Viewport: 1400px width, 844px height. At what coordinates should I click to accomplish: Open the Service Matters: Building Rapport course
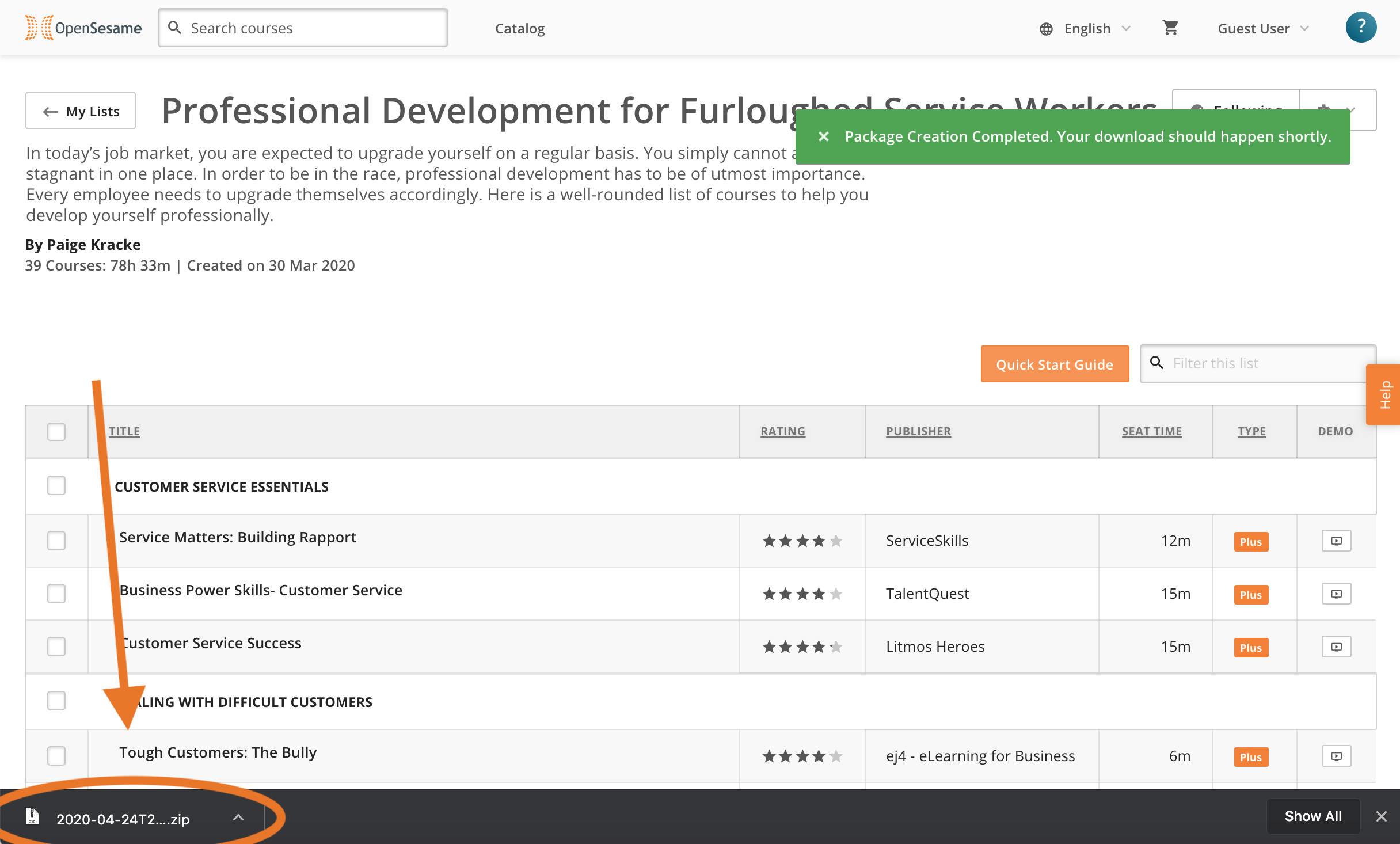pyautogui.click(x=238, y=537)
